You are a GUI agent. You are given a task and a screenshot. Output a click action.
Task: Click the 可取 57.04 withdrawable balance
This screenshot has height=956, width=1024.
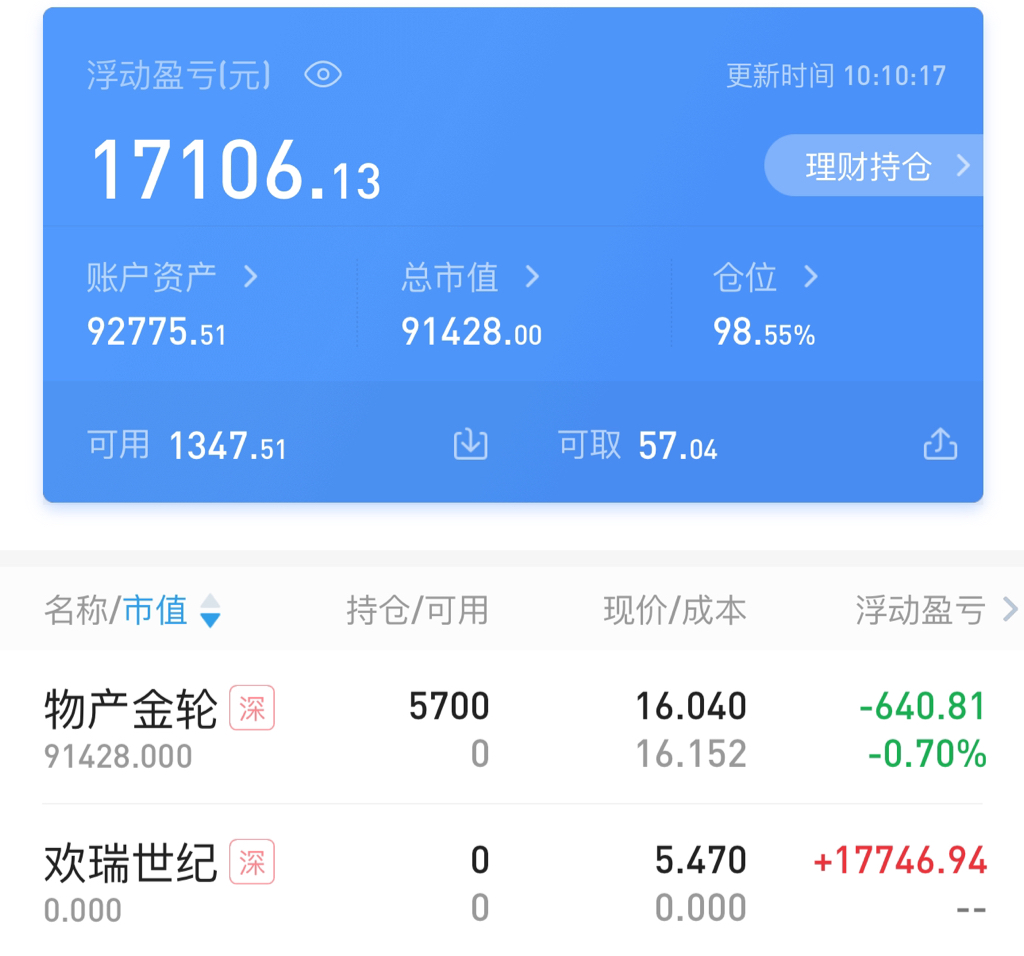(x=638, y=445)
